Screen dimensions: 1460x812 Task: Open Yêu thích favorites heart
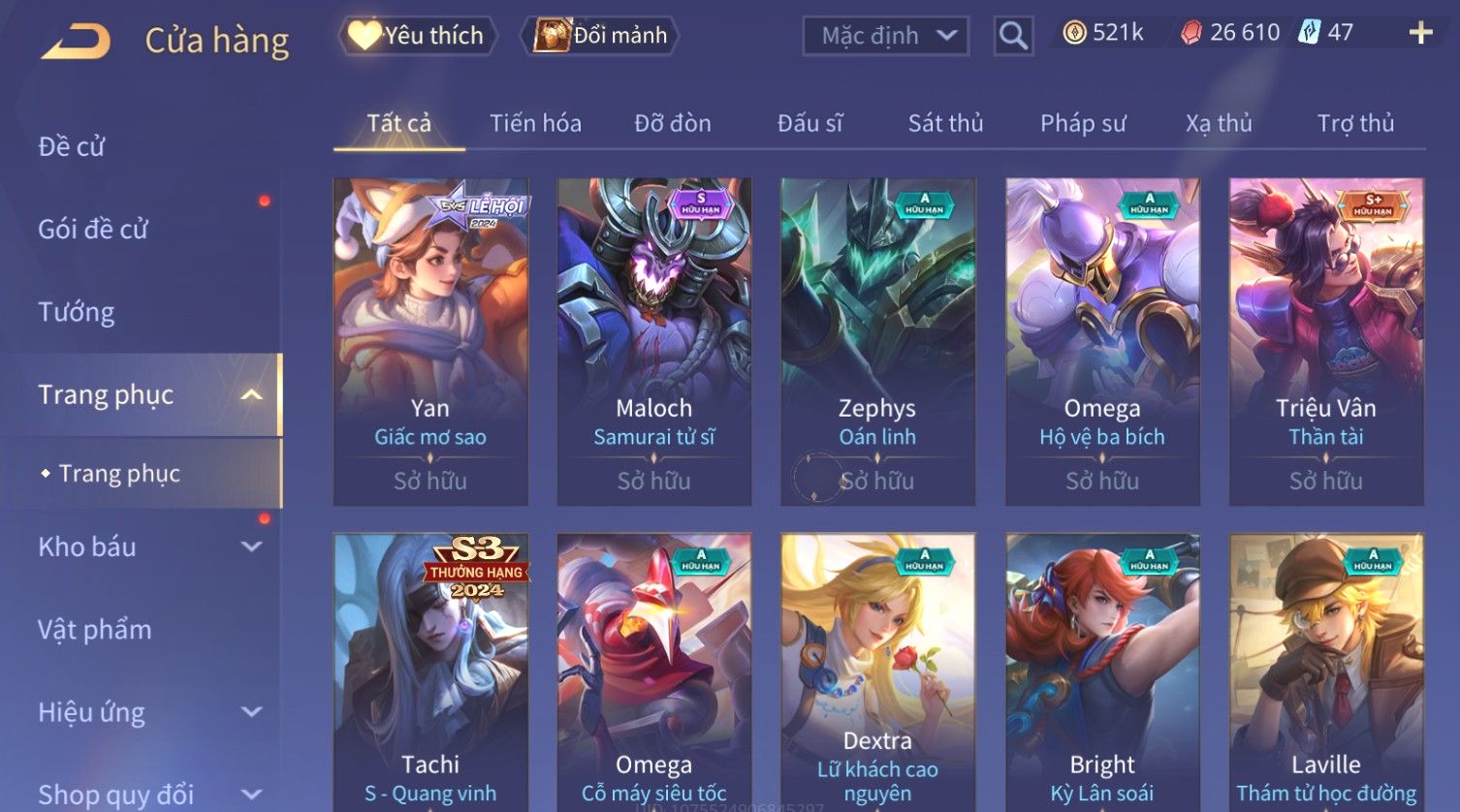pos(418,36)
